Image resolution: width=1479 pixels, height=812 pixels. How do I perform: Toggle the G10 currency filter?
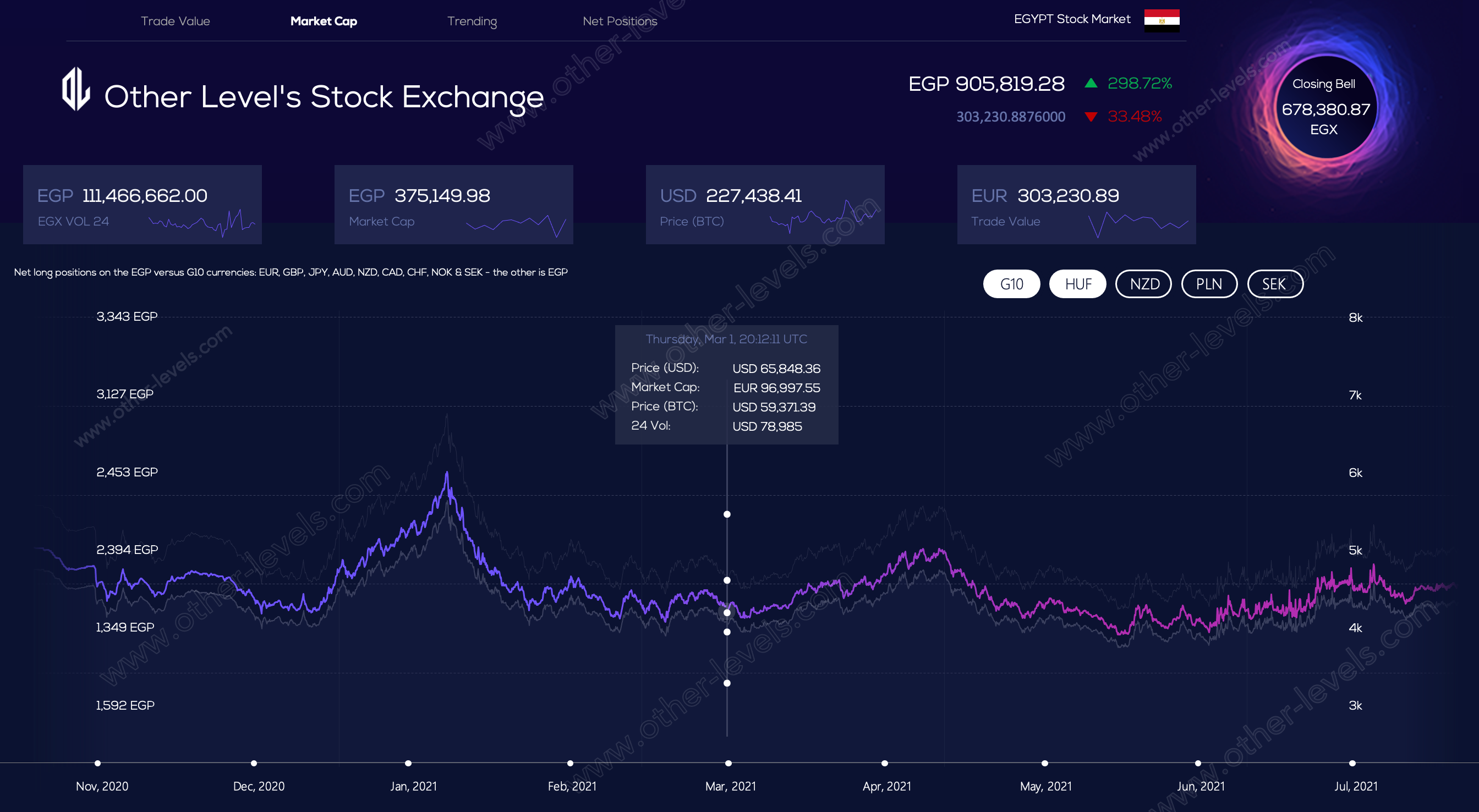tap(1012, 284)
